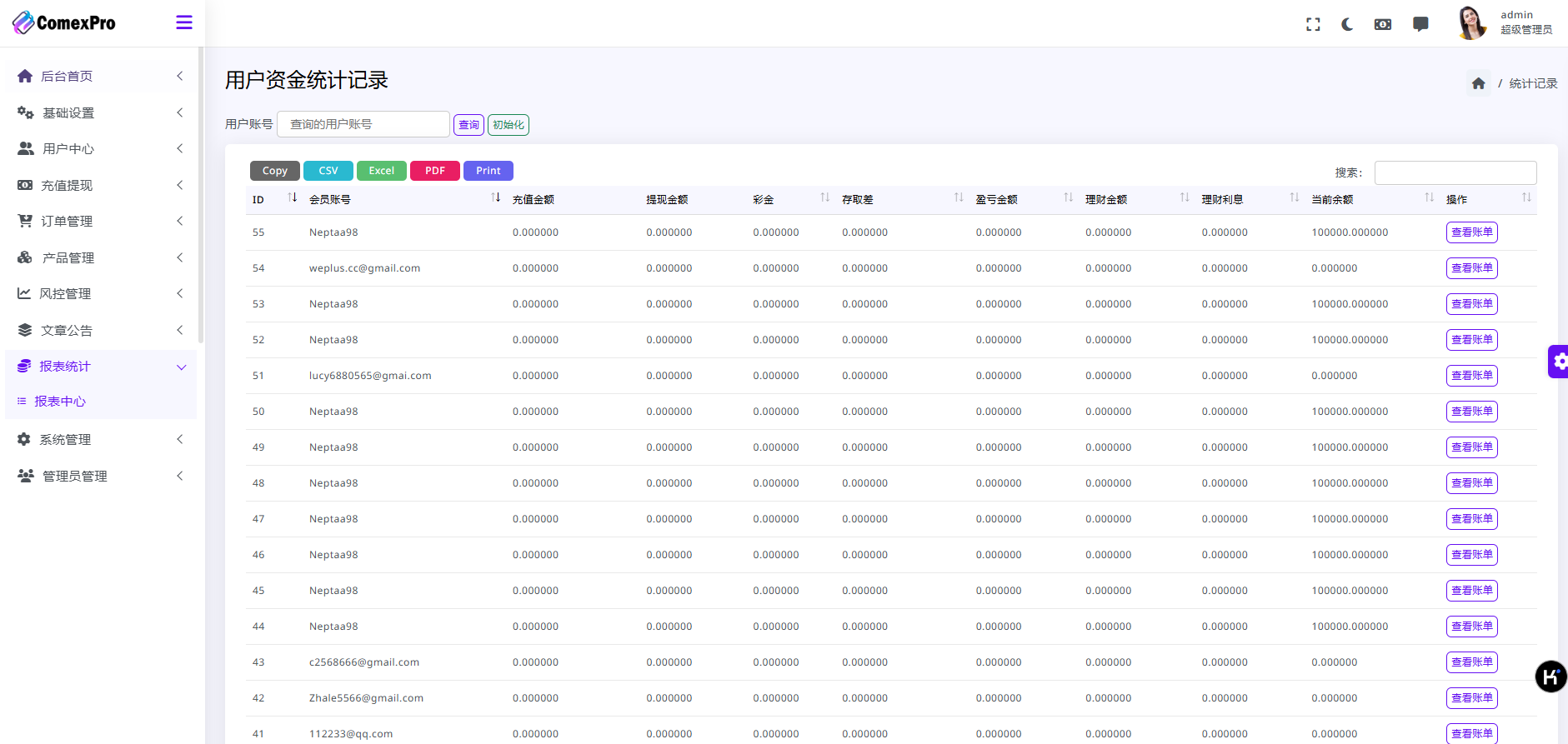Viewport: 1568px width, 744px height.
Task: Expand the 充值提现 sidebar menu
Action: (x=100, y=185)
